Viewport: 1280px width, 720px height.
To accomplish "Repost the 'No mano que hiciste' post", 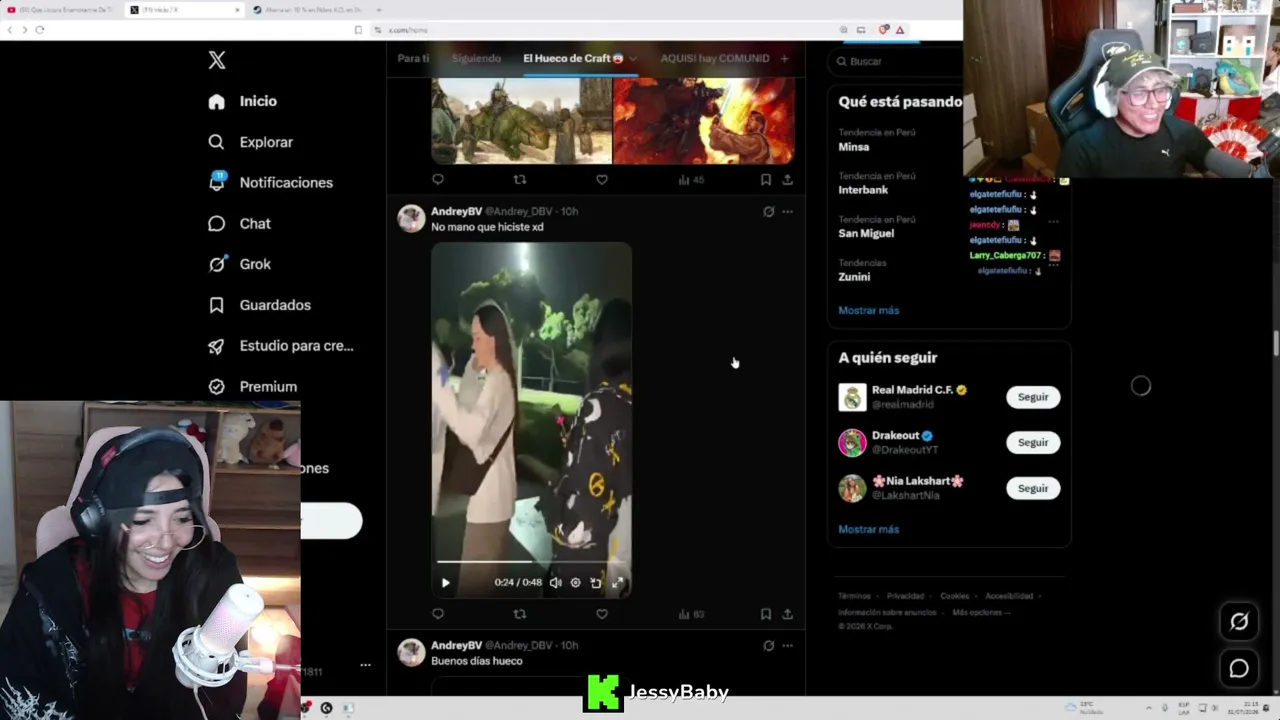I will click(x=520, y=614).
